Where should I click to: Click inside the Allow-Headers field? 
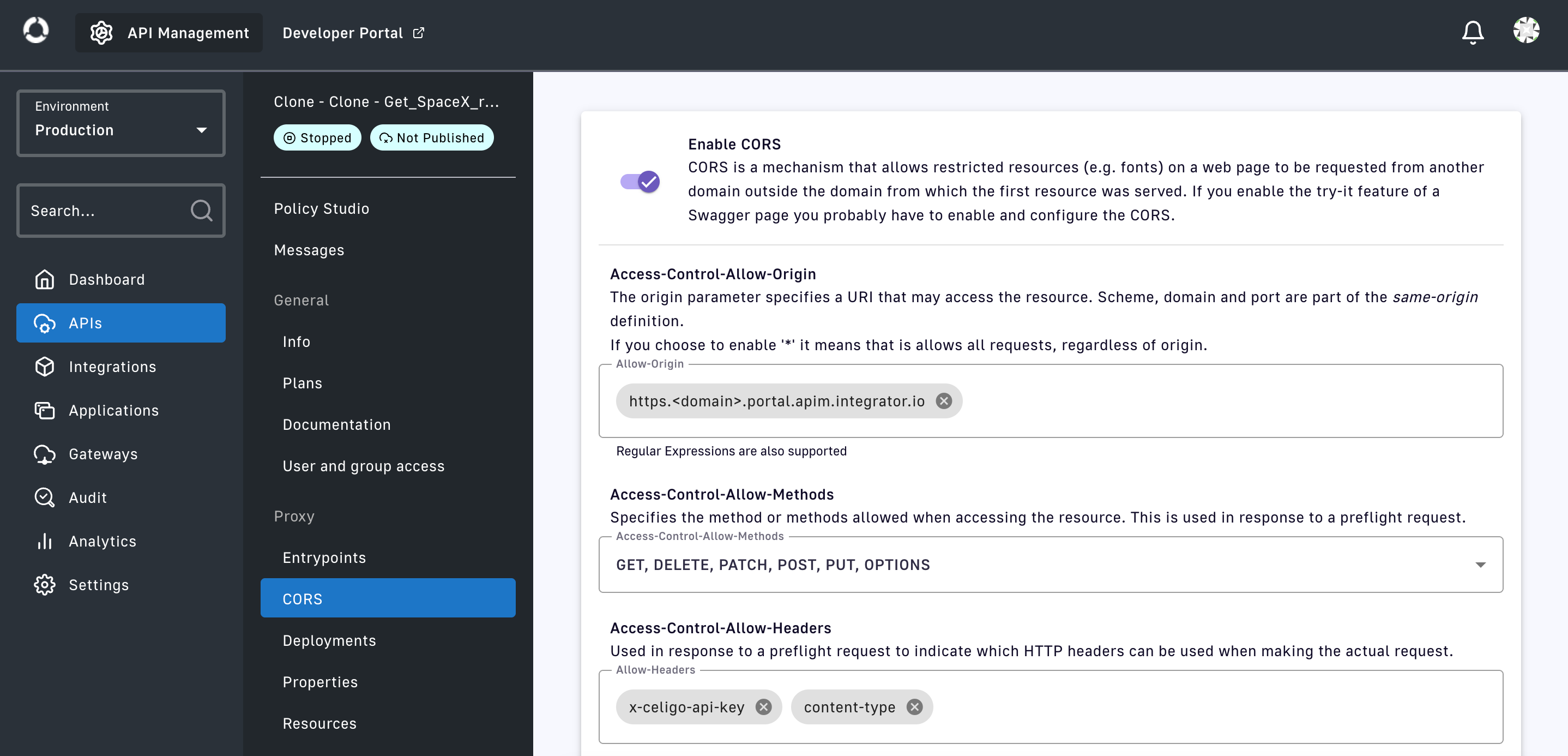(1051, 707)
